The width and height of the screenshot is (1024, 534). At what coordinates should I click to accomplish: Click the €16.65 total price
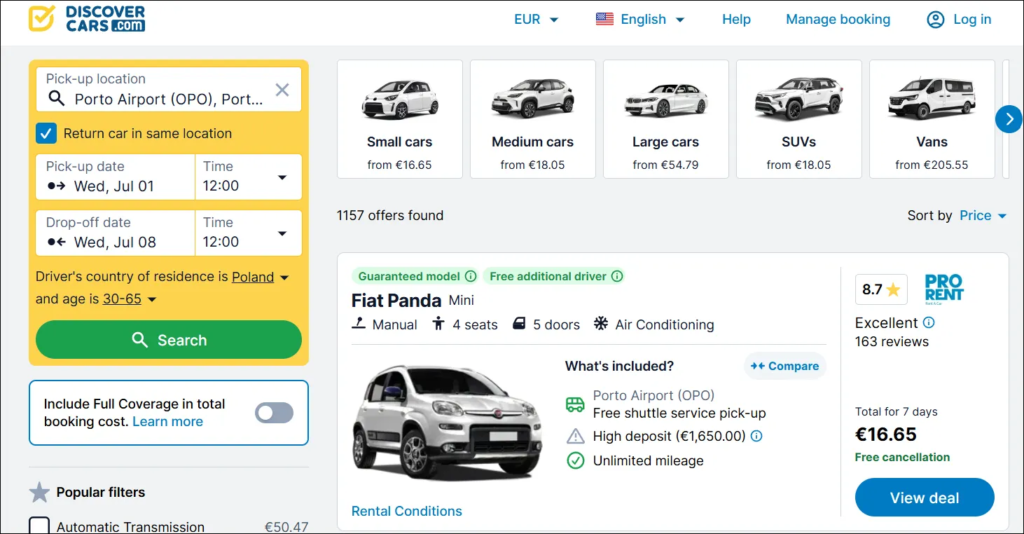pos(886,434)
